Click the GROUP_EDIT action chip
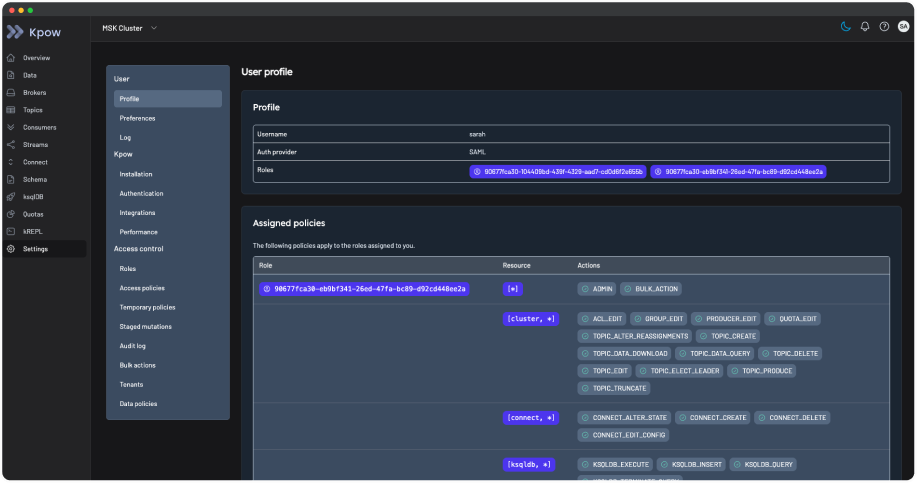 [x=658, y=319]
